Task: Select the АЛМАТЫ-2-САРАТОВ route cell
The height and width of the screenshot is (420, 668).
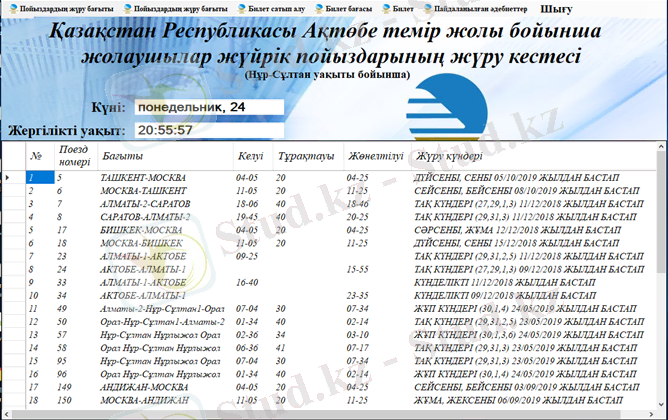Action: tap(165, 204)
